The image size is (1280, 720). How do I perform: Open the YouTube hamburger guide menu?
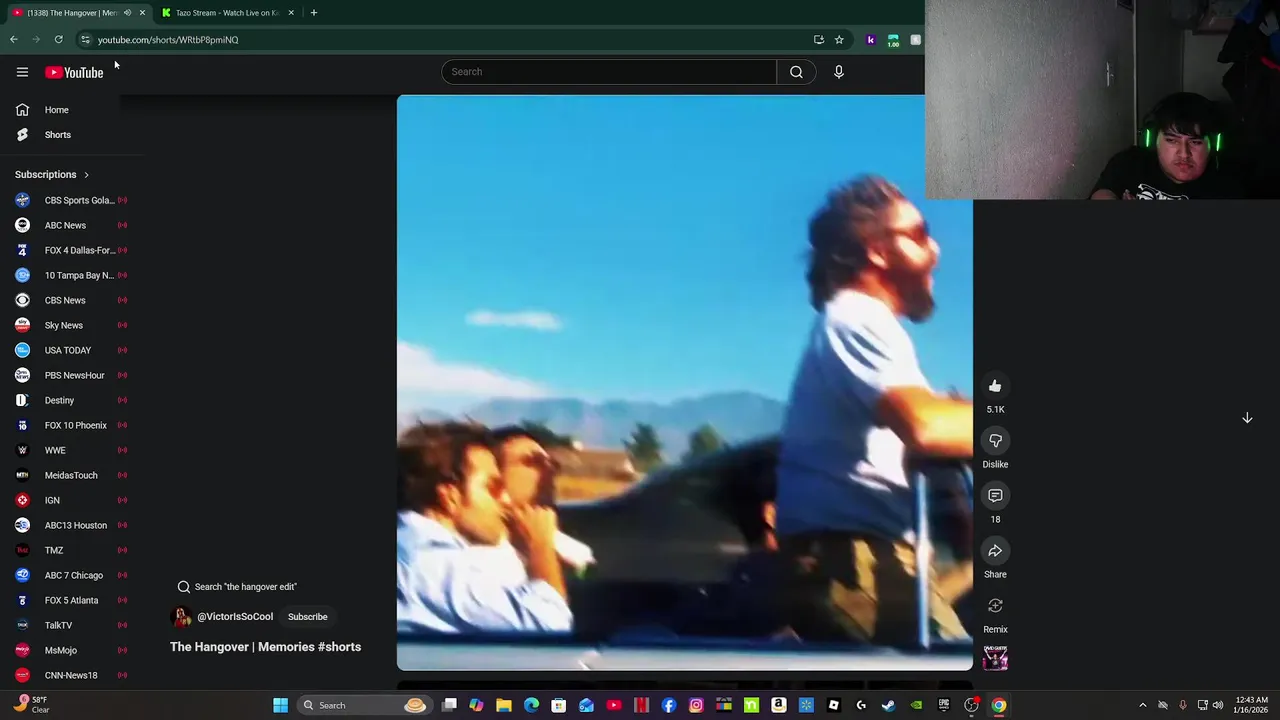22,72
